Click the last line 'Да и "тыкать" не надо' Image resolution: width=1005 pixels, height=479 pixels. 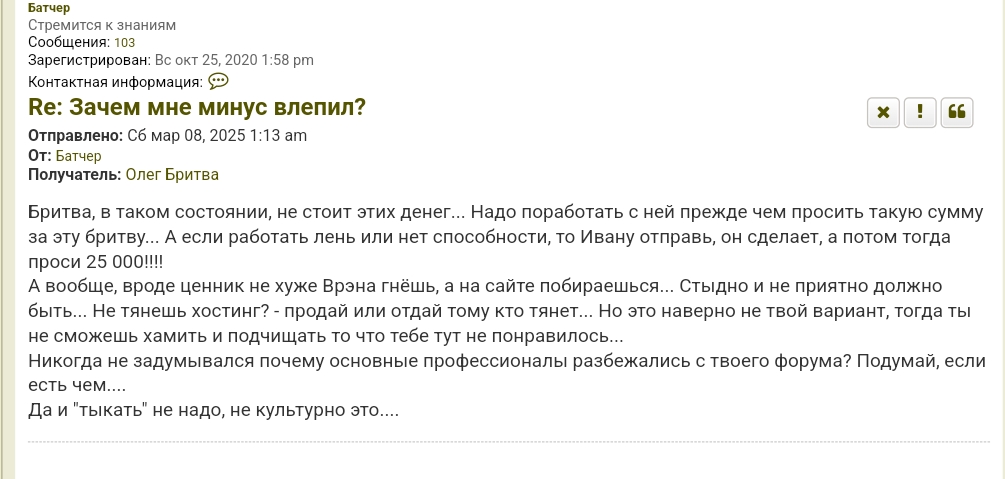214,410
